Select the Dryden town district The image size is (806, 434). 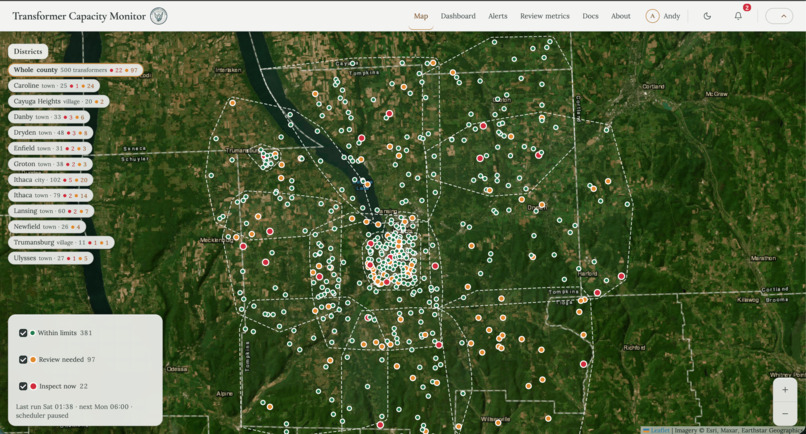click(x=50, y=133)
